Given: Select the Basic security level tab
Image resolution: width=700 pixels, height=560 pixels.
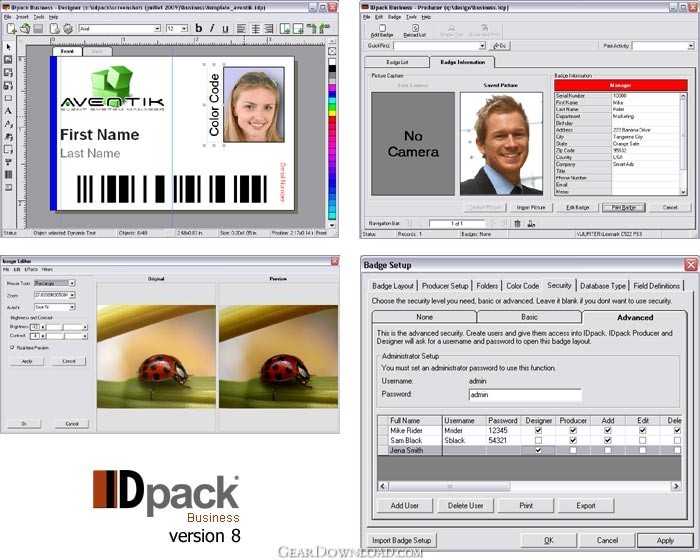Looking at the screenshot, I should [529, 317].
